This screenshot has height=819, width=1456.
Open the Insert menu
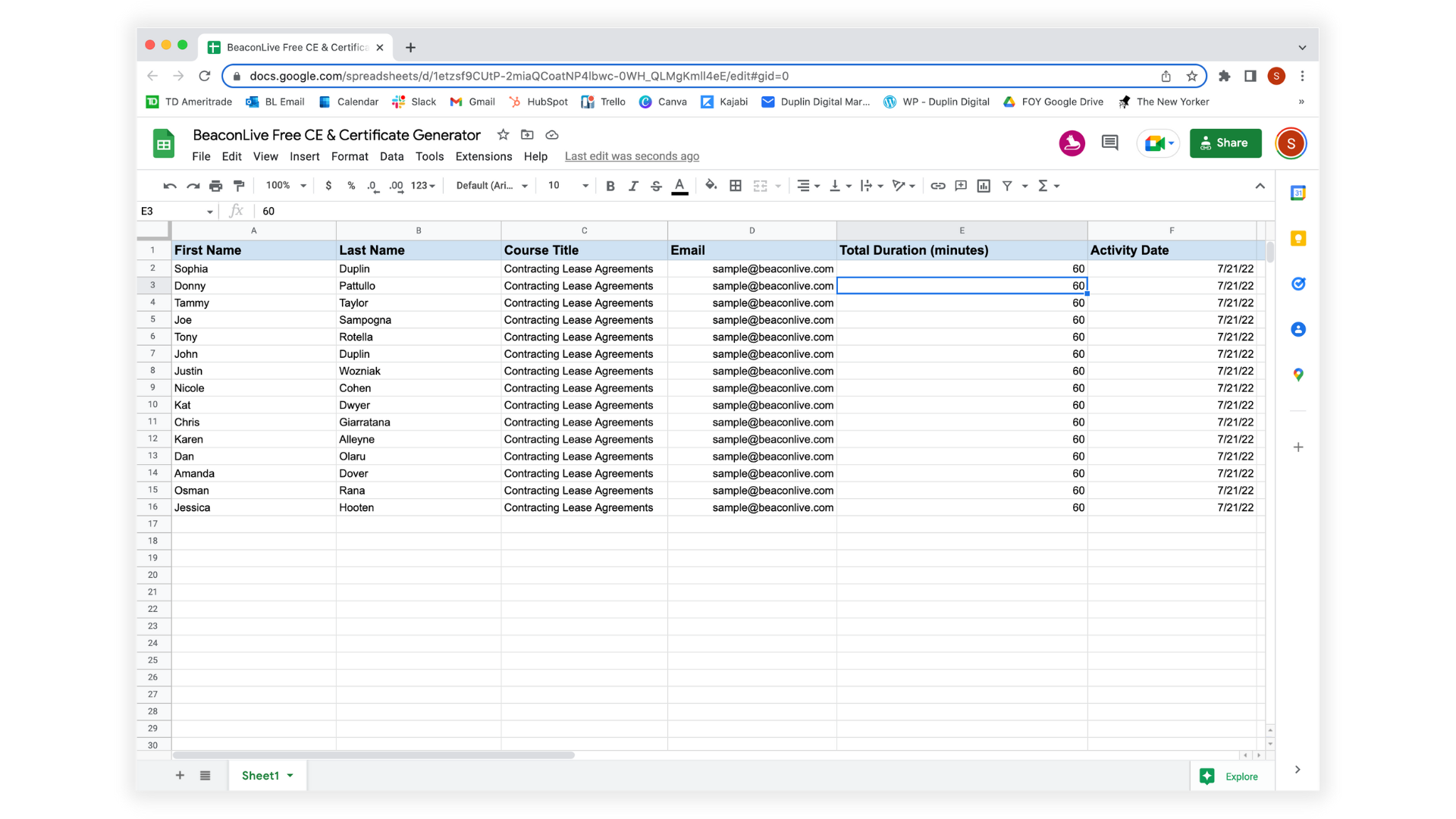point(304,156)
